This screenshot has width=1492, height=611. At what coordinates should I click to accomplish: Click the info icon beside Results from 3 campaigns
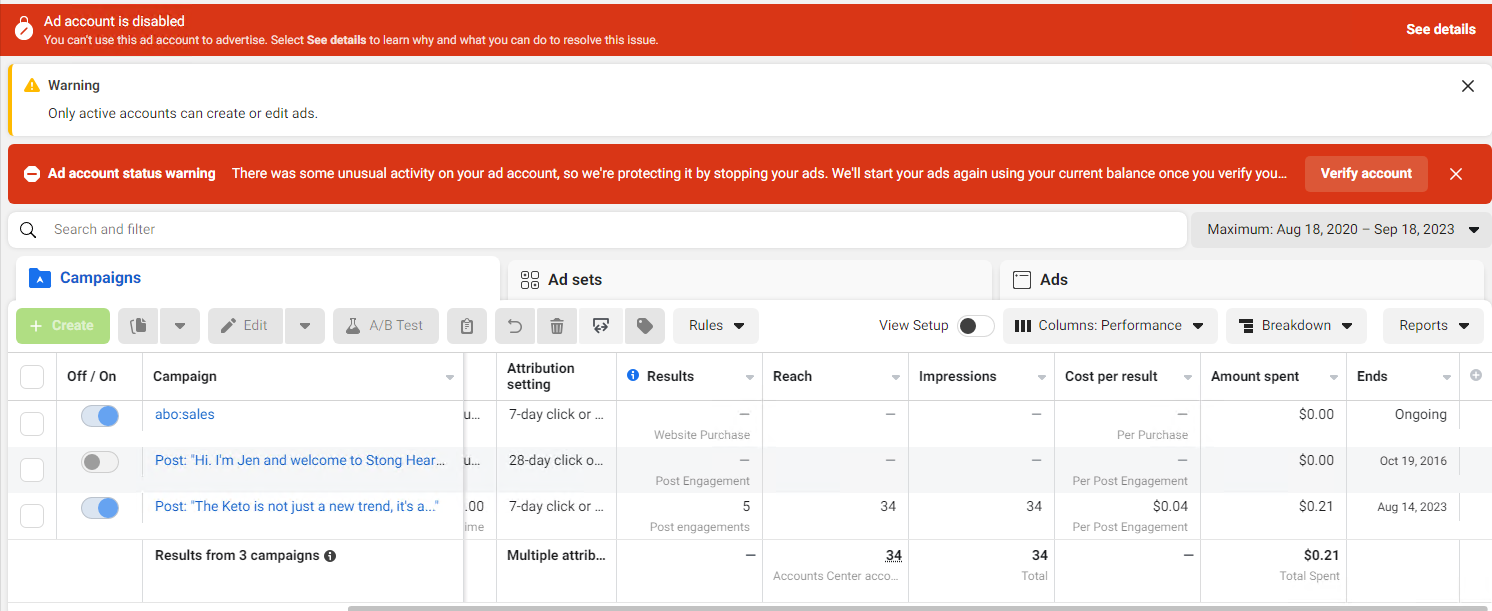[330, 555]
